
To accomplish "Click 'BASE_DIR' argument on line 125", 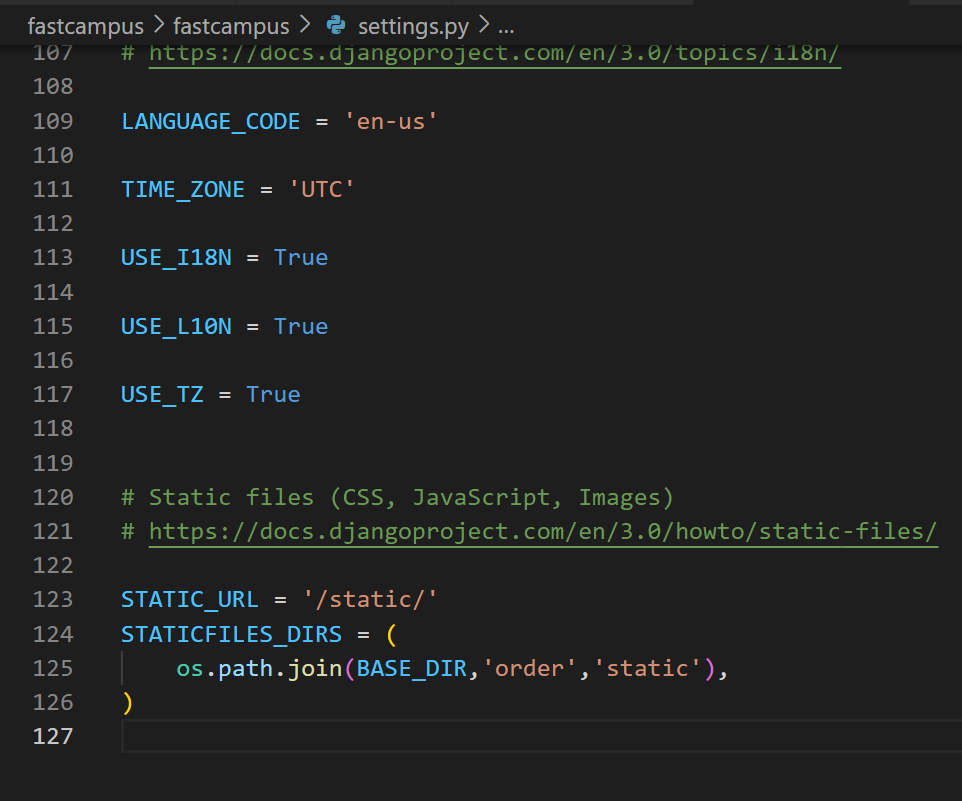I will [412, 669].
